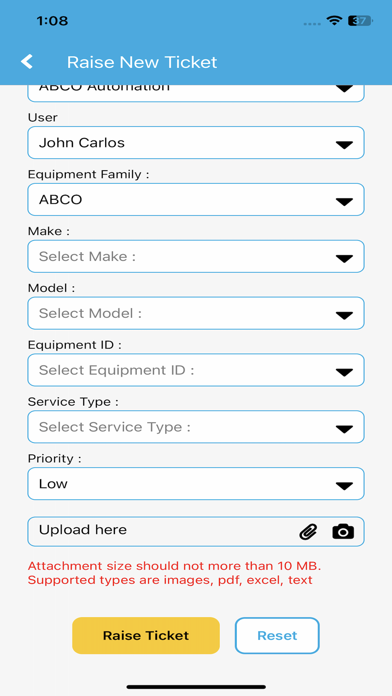Tap the Equipment Family label
392x696 pixels.
88,174
